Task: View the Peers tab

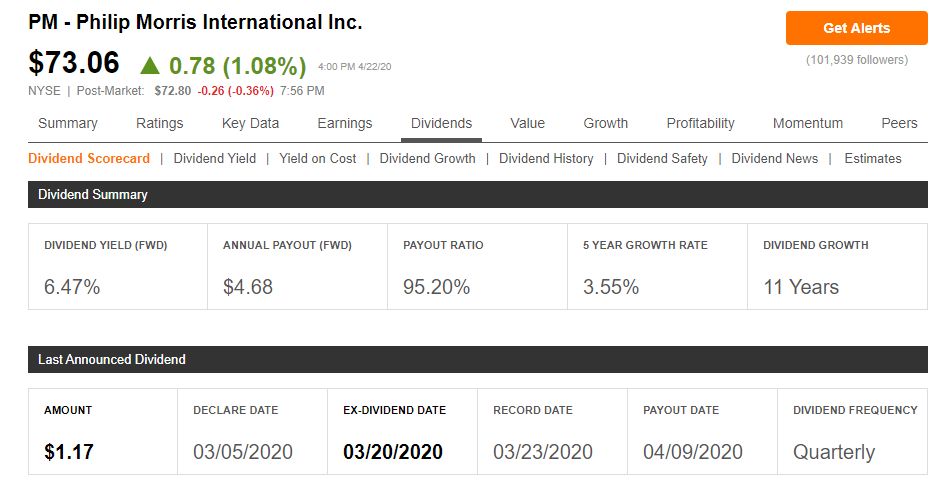Action: pyautogui.click(x=899, y=123)
